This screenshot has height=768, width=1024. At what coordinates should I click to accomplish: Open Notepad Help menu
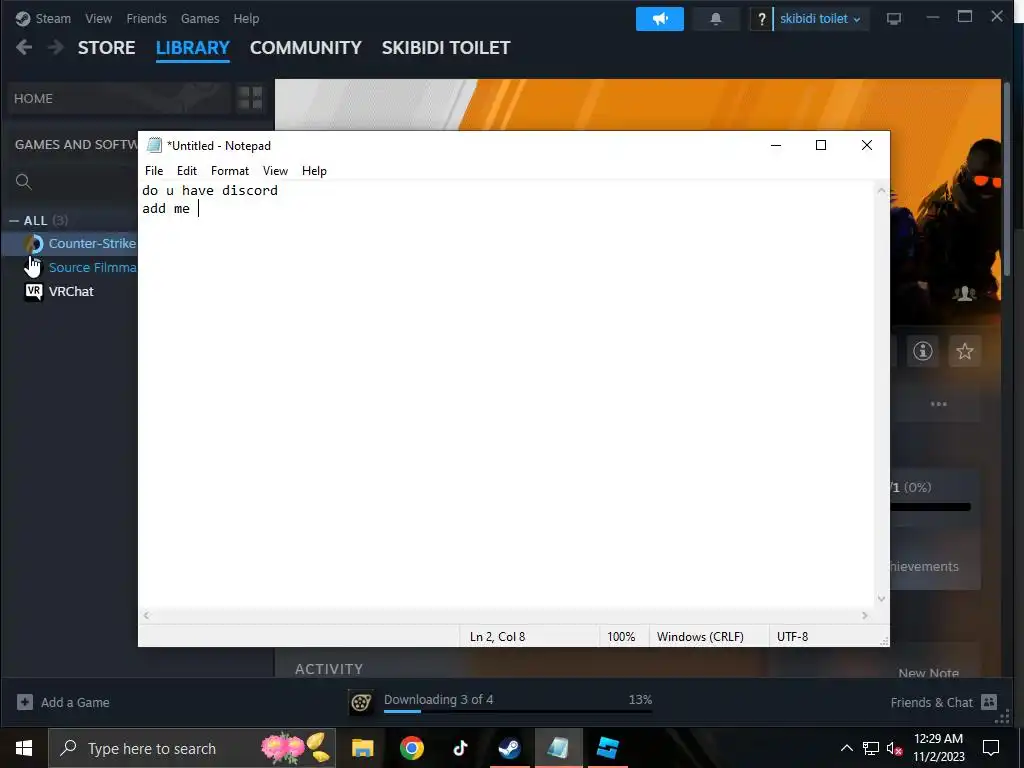point(314,170)
